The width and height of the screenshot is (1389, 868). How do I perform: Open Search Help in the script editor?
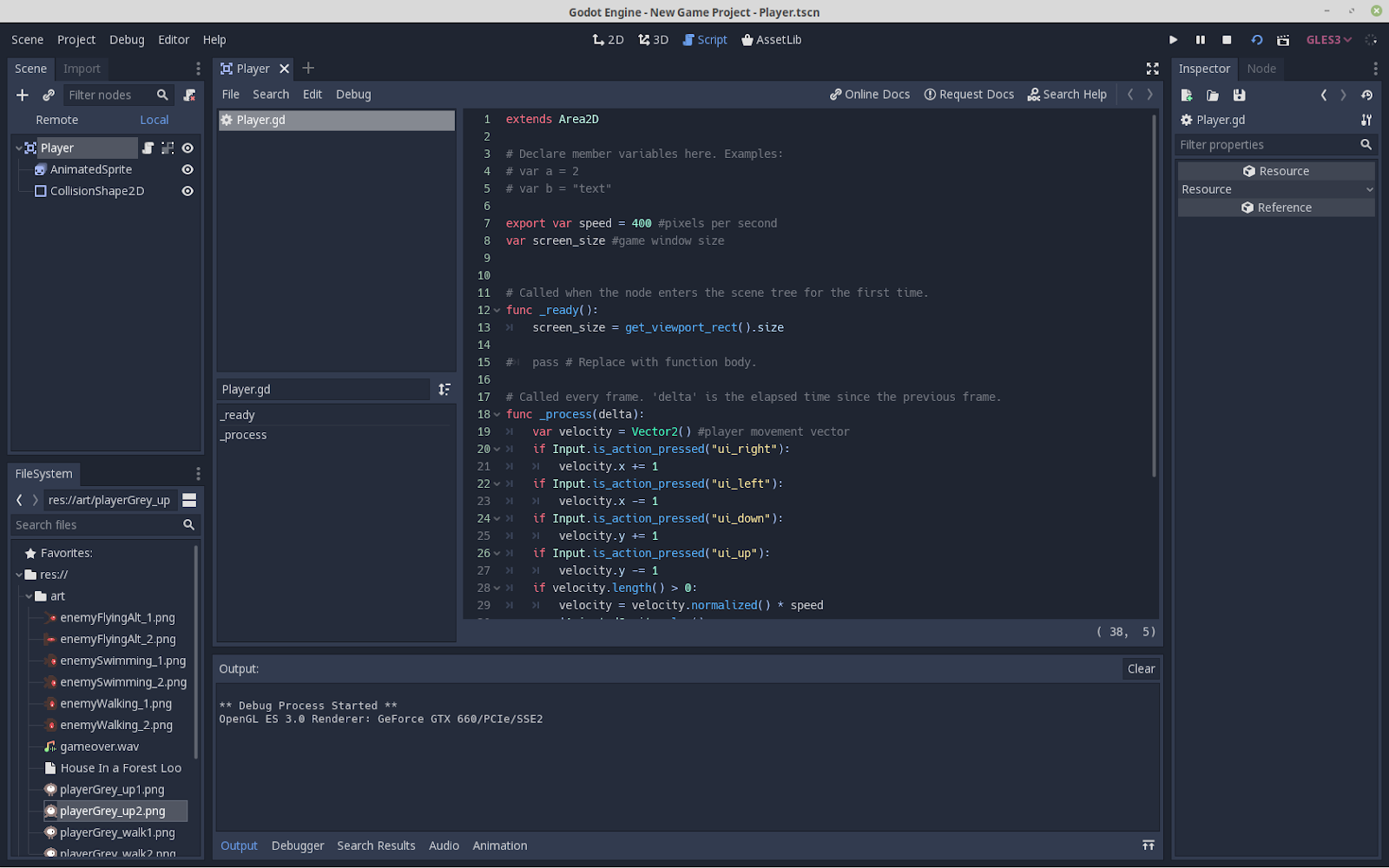pyautogui.click(x=1067, y=94)
